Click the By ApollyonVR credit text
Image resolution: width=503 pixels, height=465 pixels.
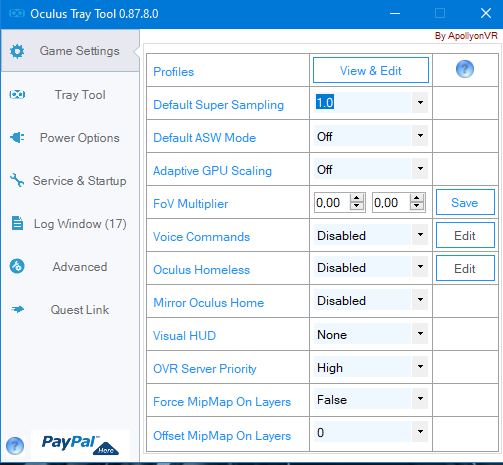tap(466, 36)
